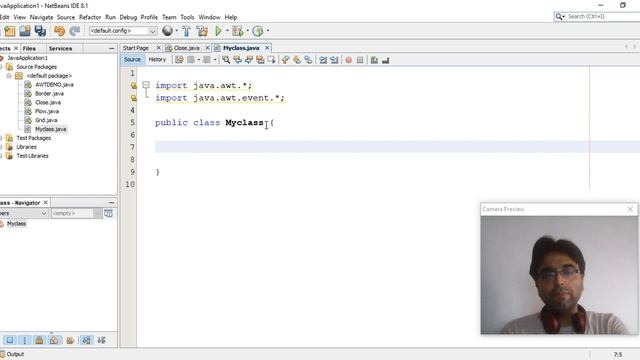Select the Test Packages folder
Image resolution: width=640 pixels, height=360 pixels.
pos(33,138)
